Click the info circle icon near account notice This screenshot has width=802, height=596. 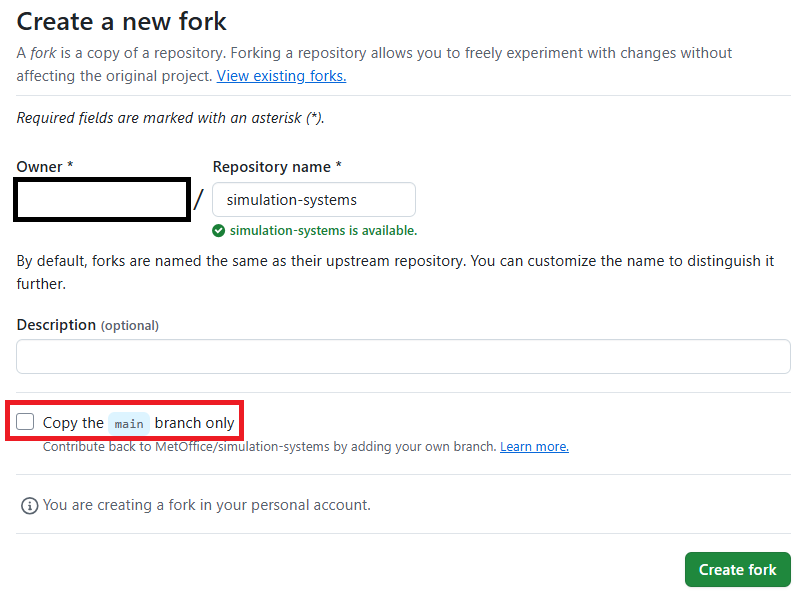(x=29, y=505)
